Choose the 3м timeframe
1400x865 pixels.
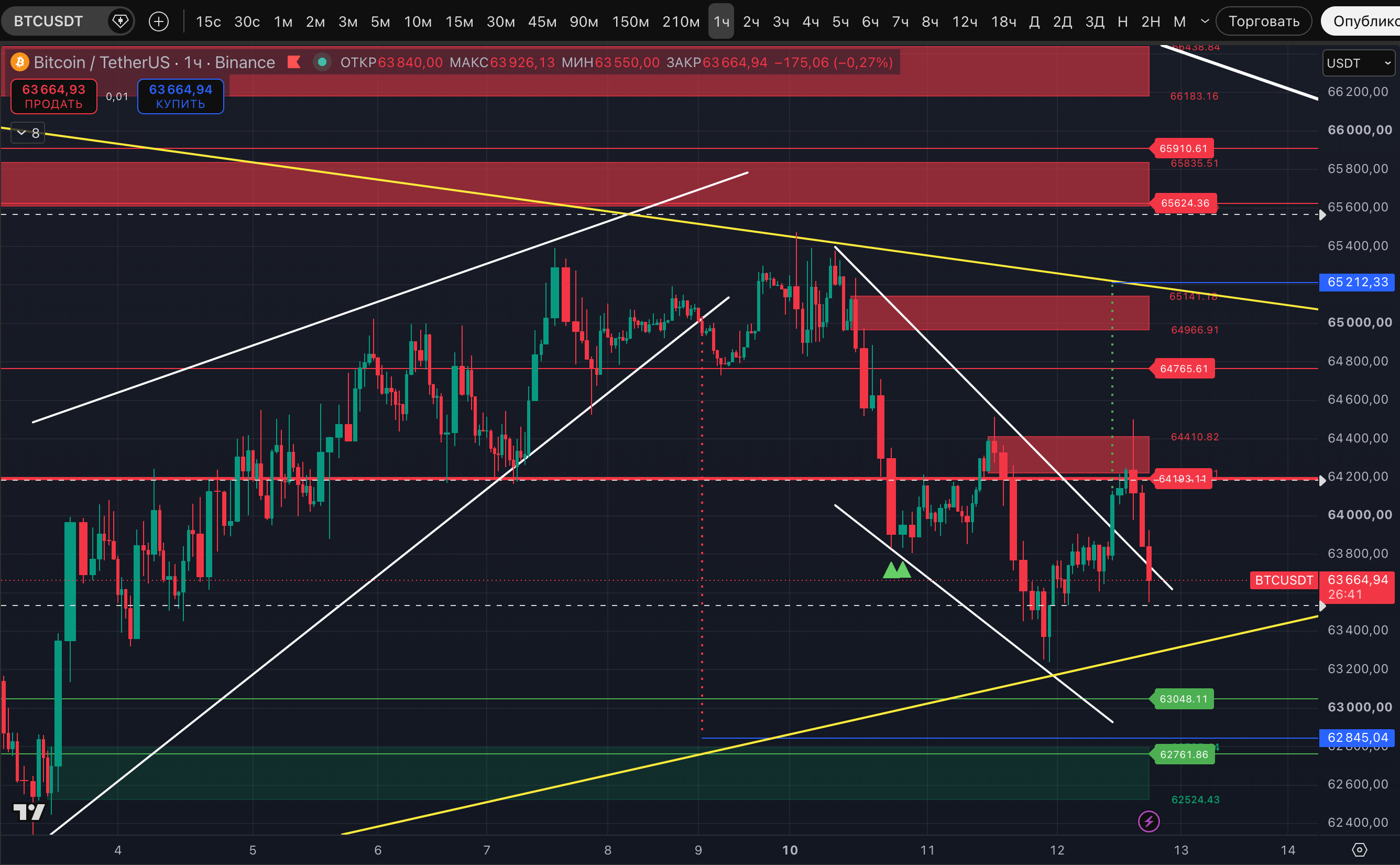[x=347, y=21]
